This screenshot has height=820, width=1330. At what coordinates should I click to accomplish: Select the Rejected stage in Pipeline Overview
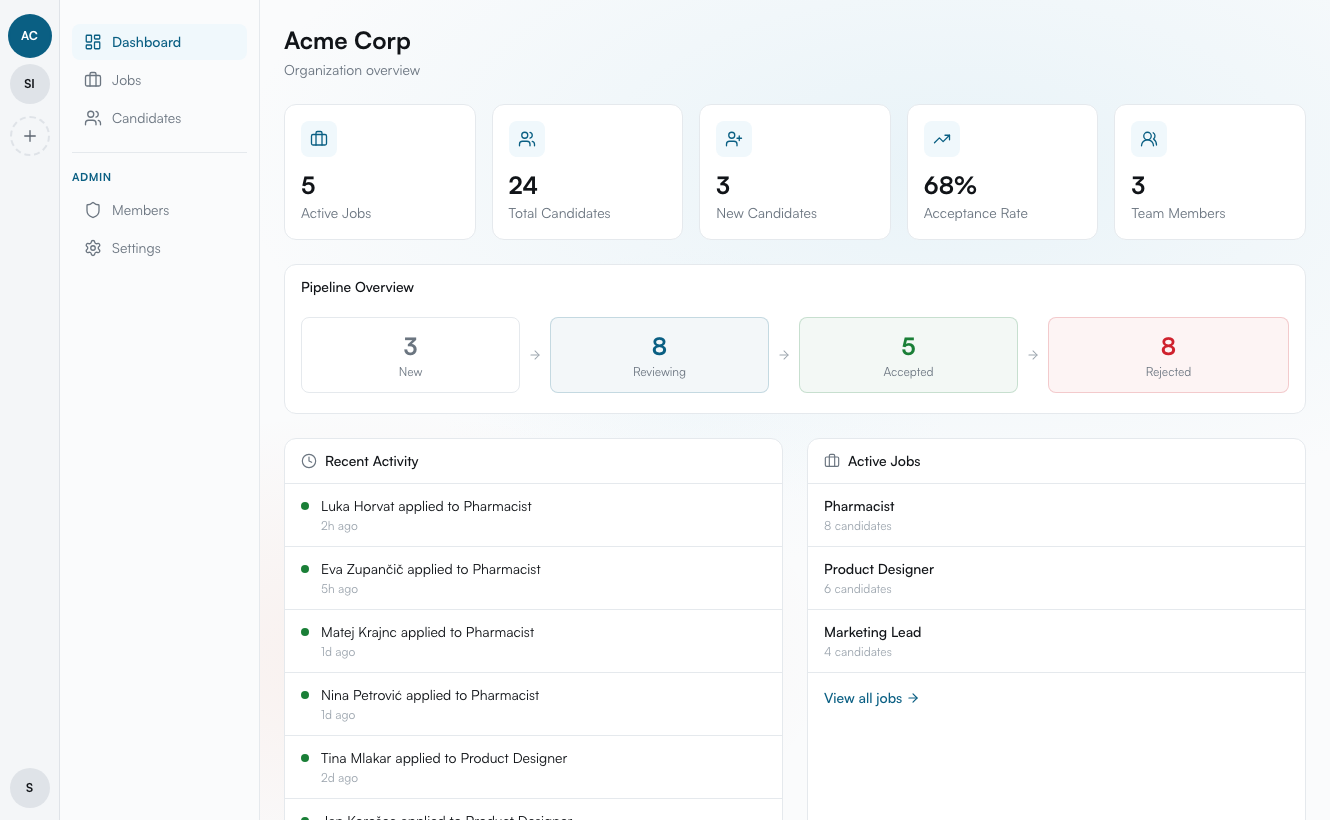click(1168, 355)
